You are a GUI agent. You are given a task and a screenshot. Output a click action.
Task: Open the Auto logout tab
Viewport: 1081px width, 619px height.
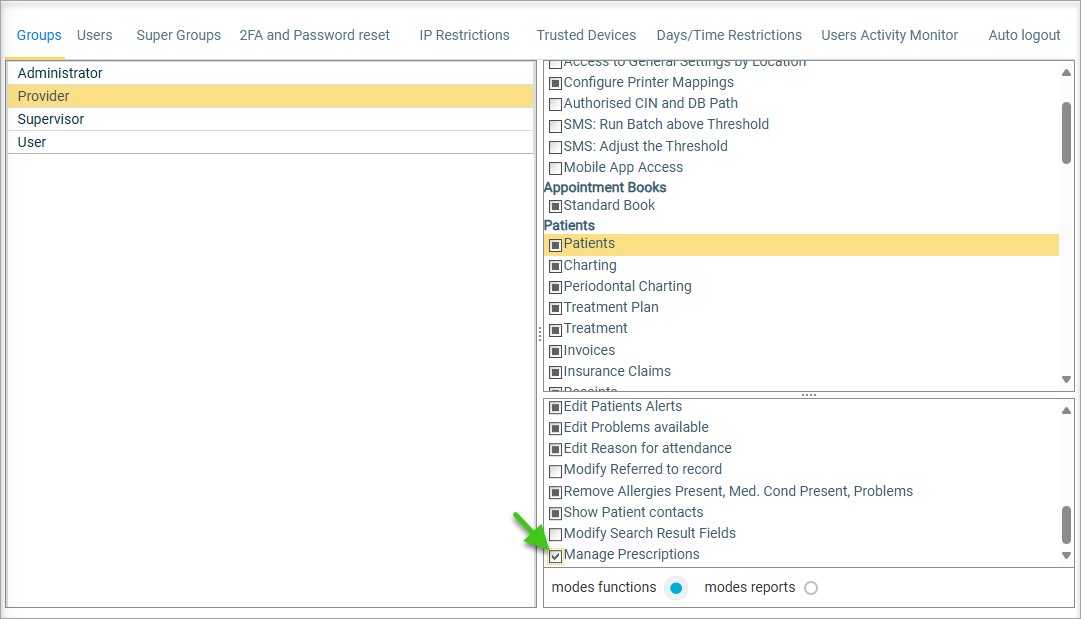[1024, 35]
